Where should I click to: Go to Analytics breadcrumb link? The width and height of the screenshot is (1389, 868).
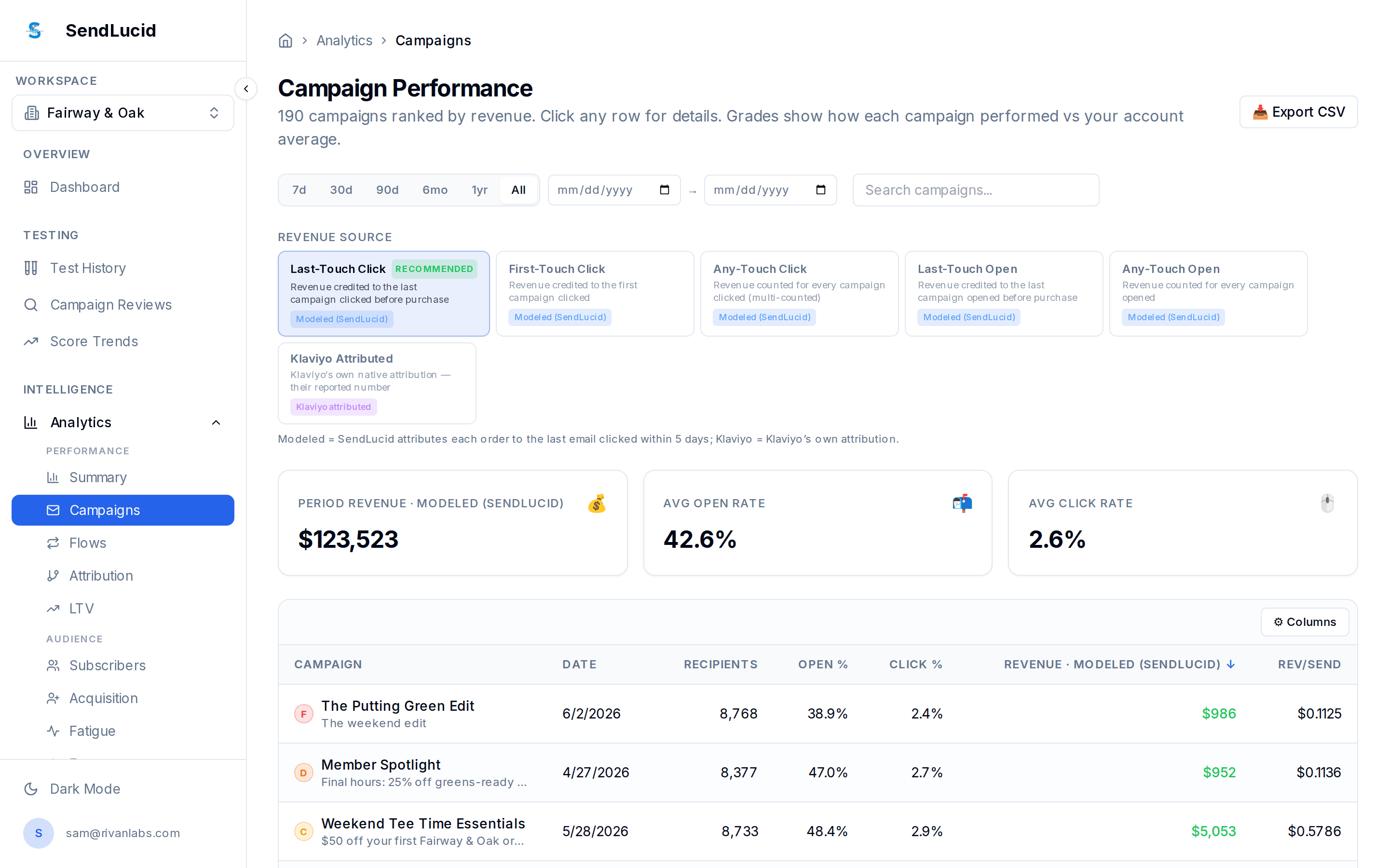(344, 41)
